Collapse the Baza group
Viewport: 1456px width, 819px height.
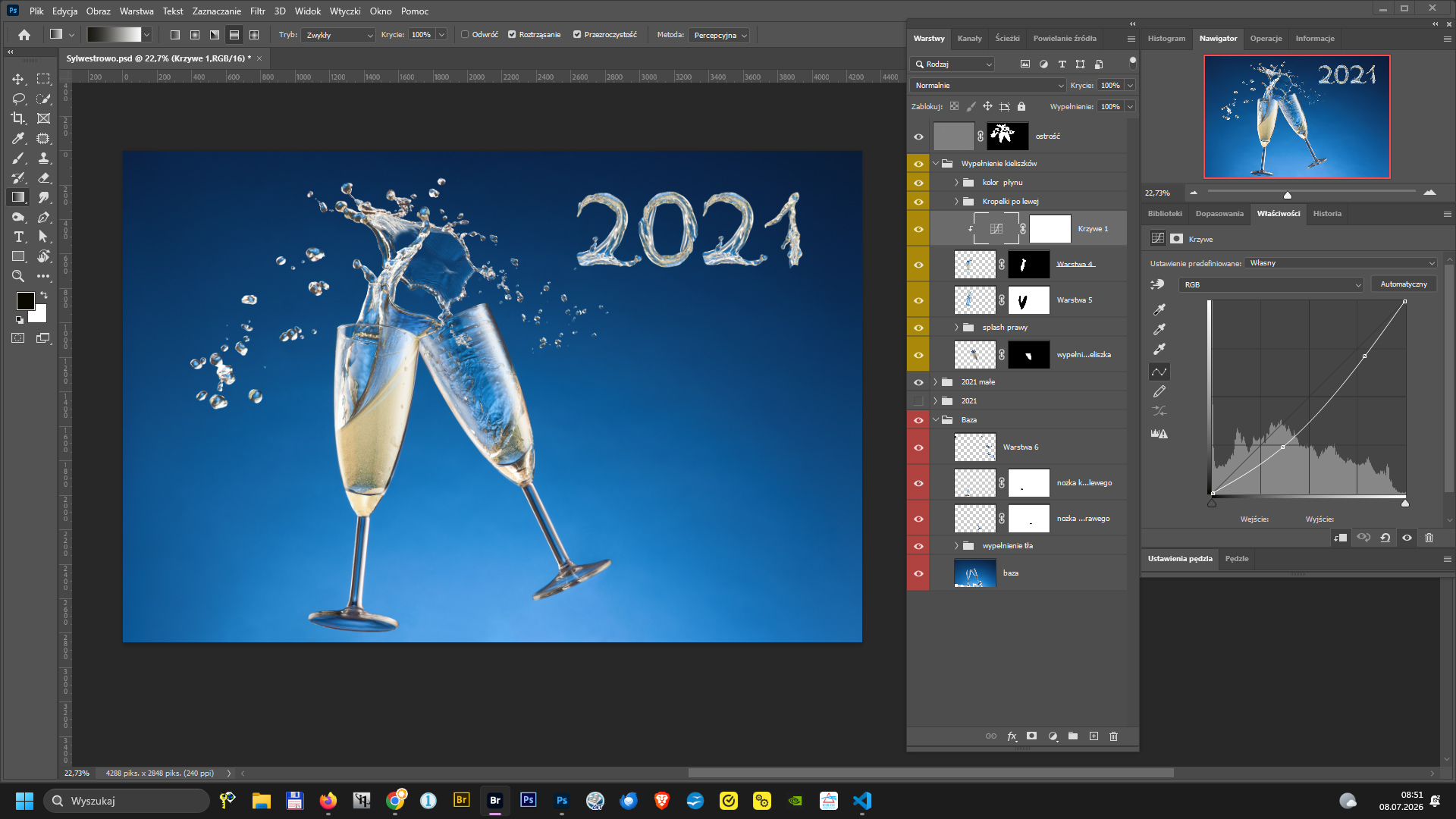[936, 420]
